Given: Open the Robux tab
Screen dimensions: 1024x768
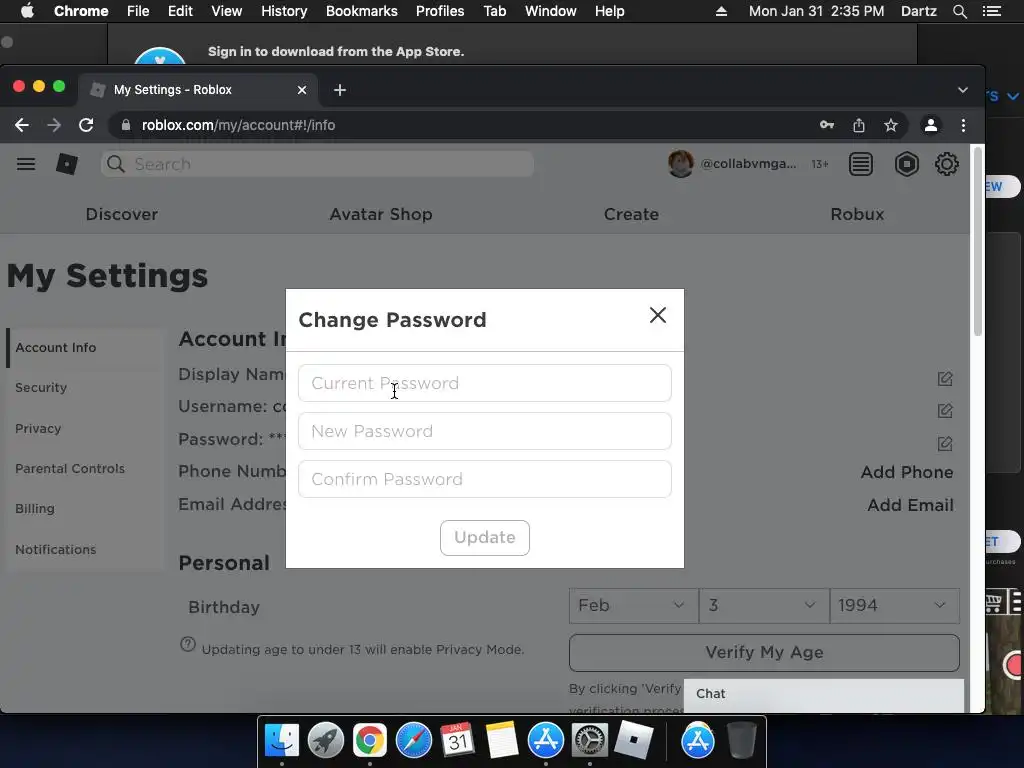Looking at the screenshot, I should click(x=857, y=214).
